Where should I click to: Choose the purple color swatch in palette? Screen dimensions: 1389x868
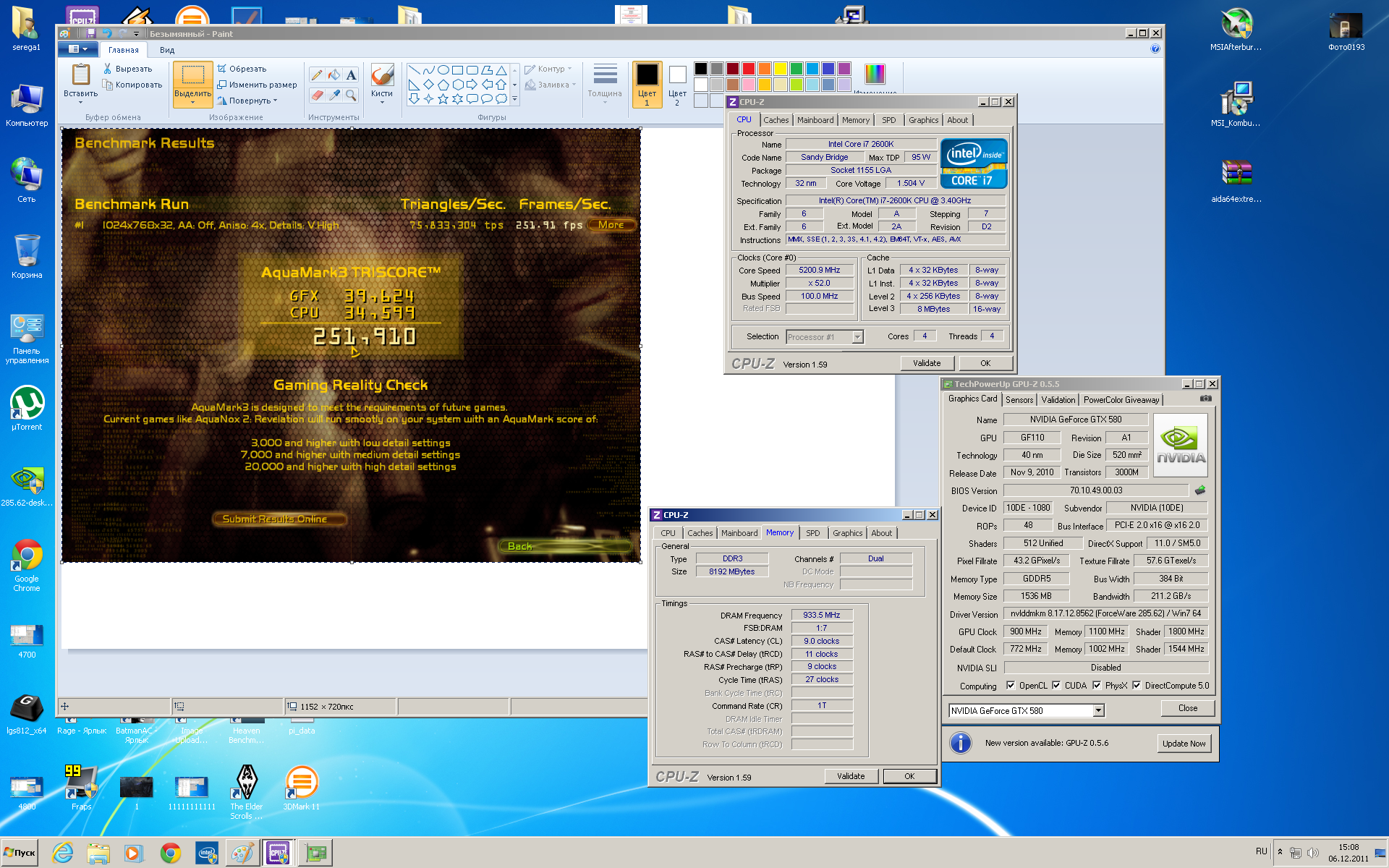[844, 69]
